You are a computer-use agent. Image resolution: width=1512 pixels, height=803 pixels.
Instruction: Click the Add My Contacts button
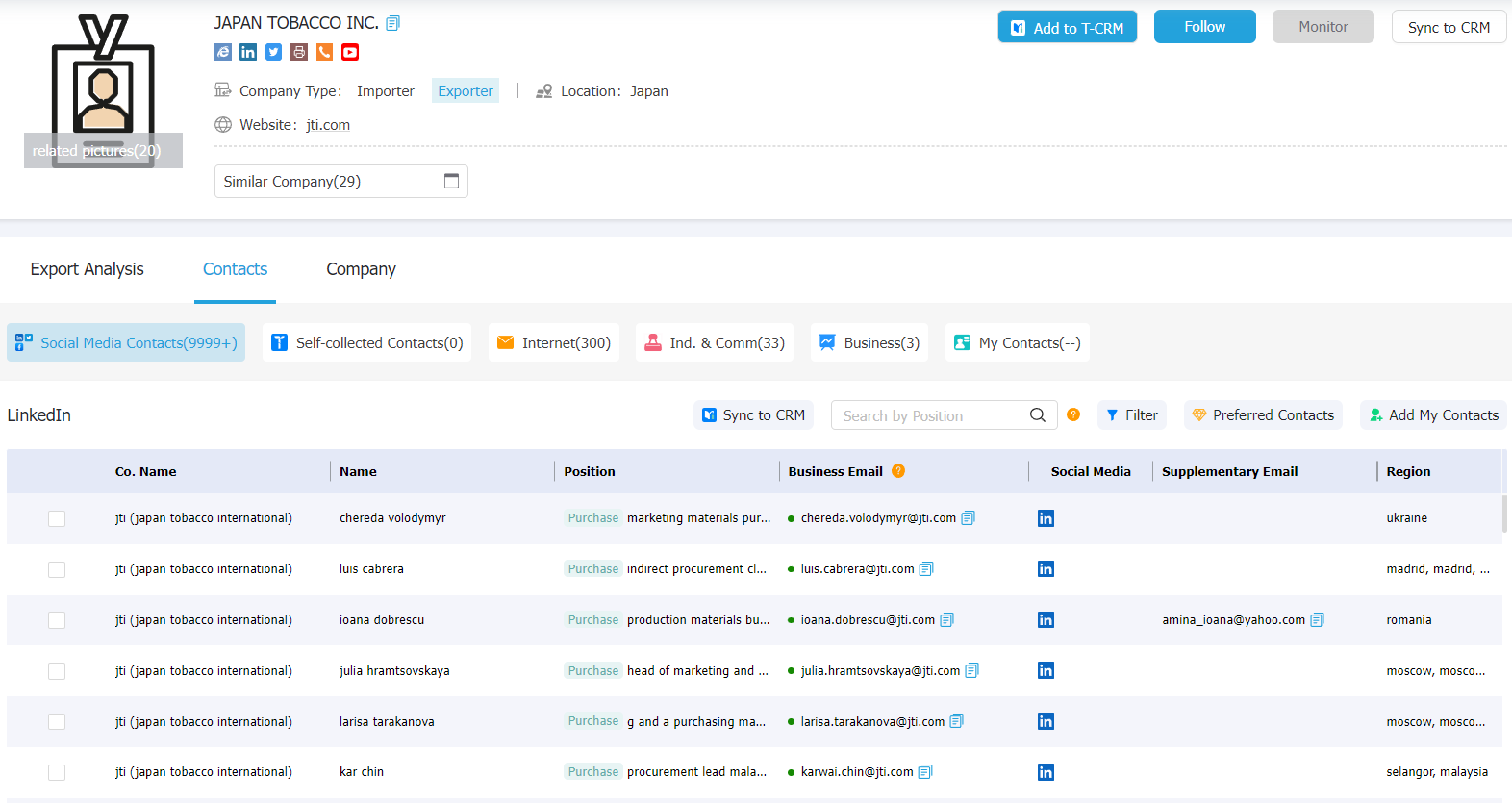click(1433, 414)
